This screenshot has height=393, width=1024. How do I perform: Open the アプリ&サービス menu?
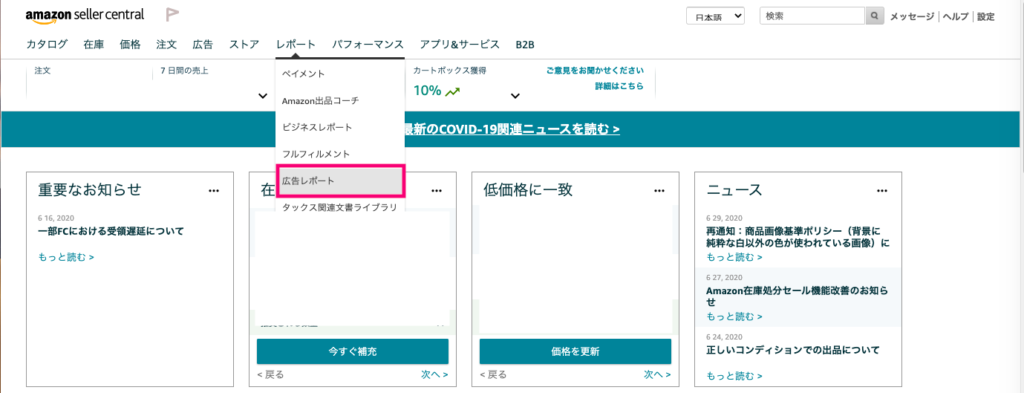460,44
